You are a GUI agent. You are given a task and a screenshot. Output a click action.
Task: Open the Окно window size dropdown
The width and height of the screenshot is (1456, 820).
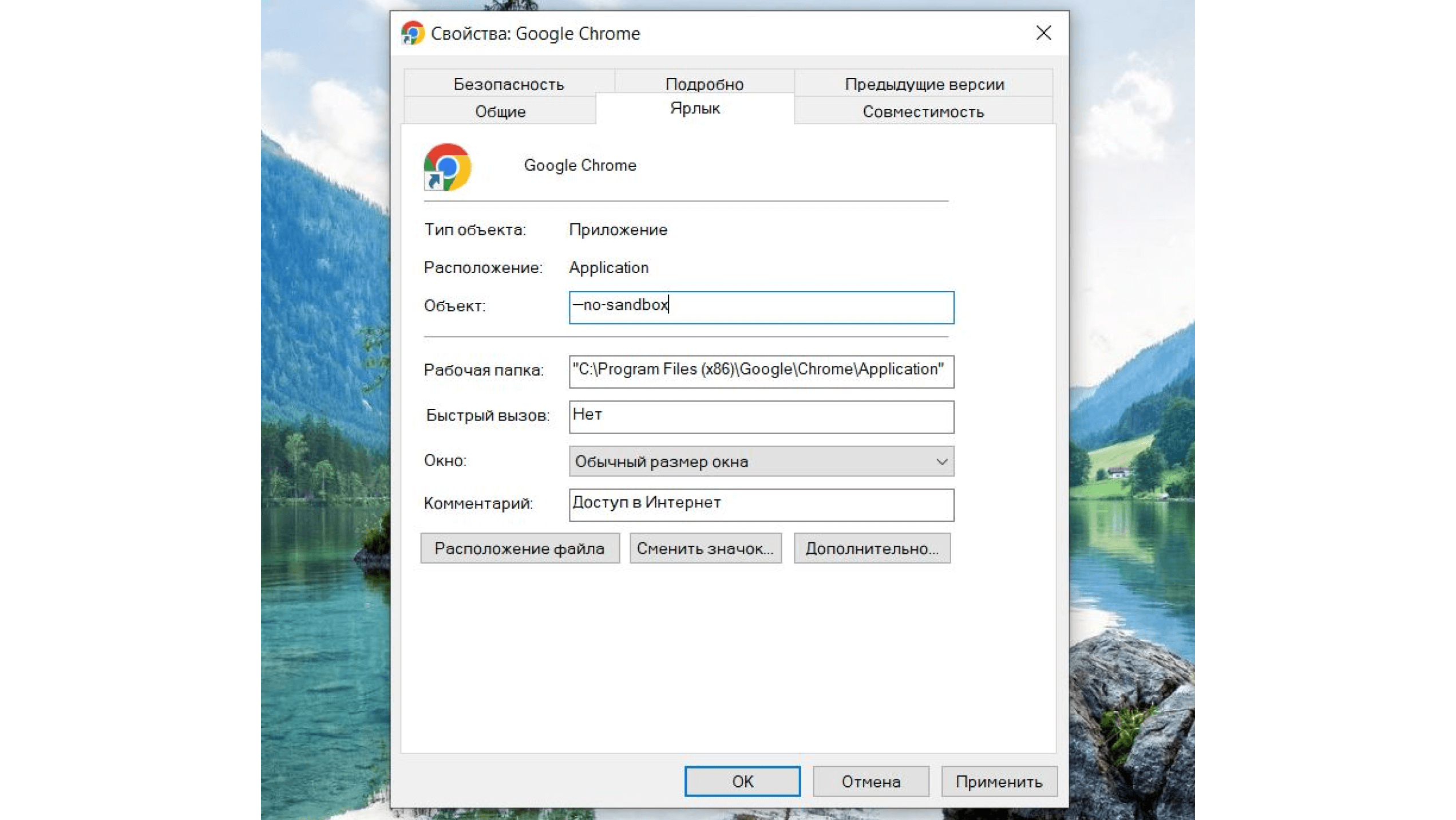click(760, 462)
